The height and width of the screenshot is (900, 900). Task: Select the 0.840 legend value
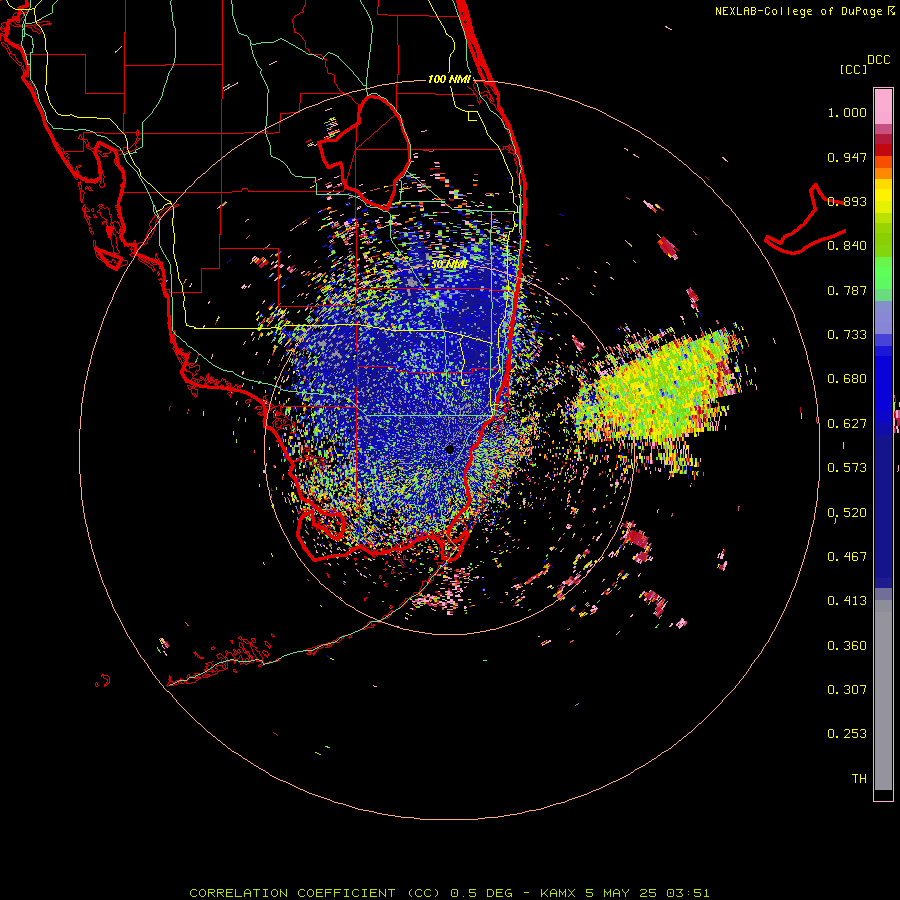tap(847, 246)
